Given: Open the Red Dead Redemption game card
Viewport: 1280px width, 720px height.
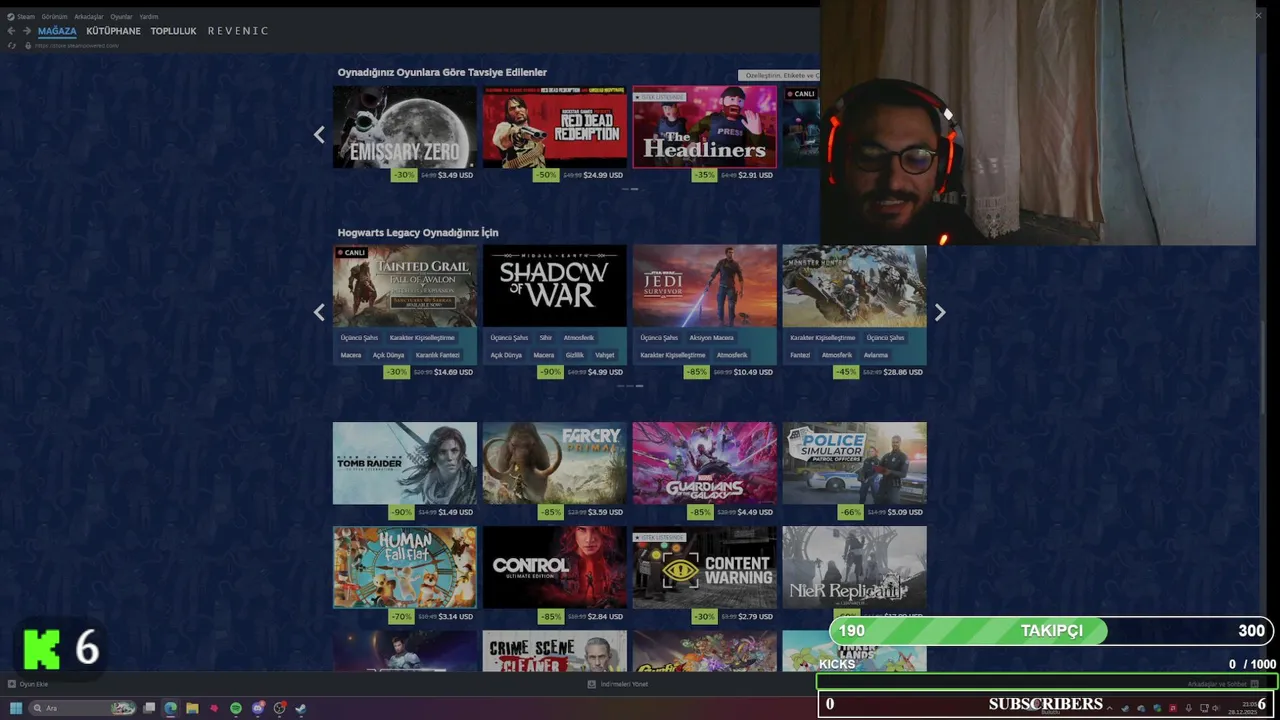Looking at the screenshot, I should coord(554,127).
